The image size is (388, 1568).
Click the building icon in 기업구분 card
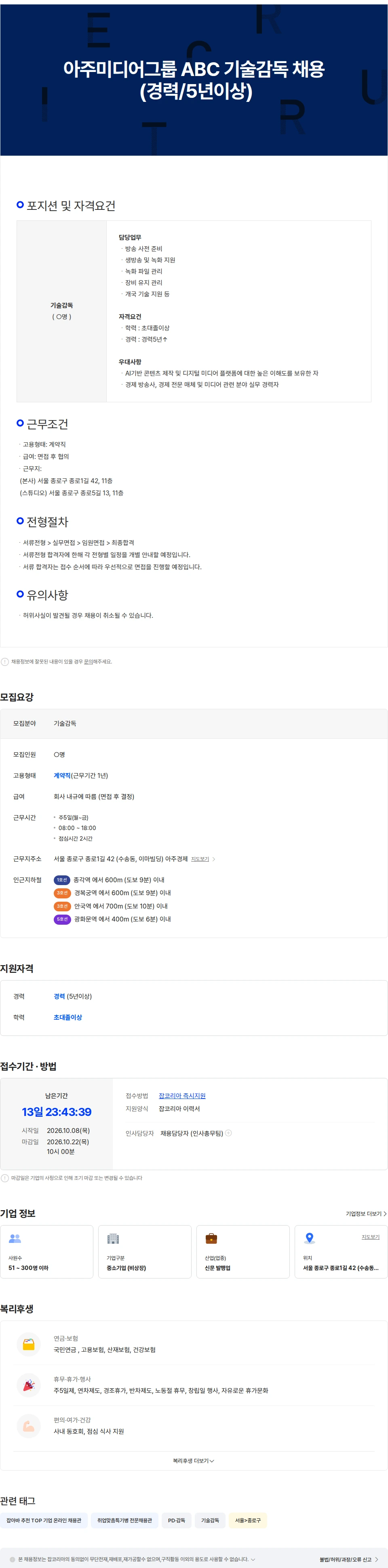coord(113,1238)
